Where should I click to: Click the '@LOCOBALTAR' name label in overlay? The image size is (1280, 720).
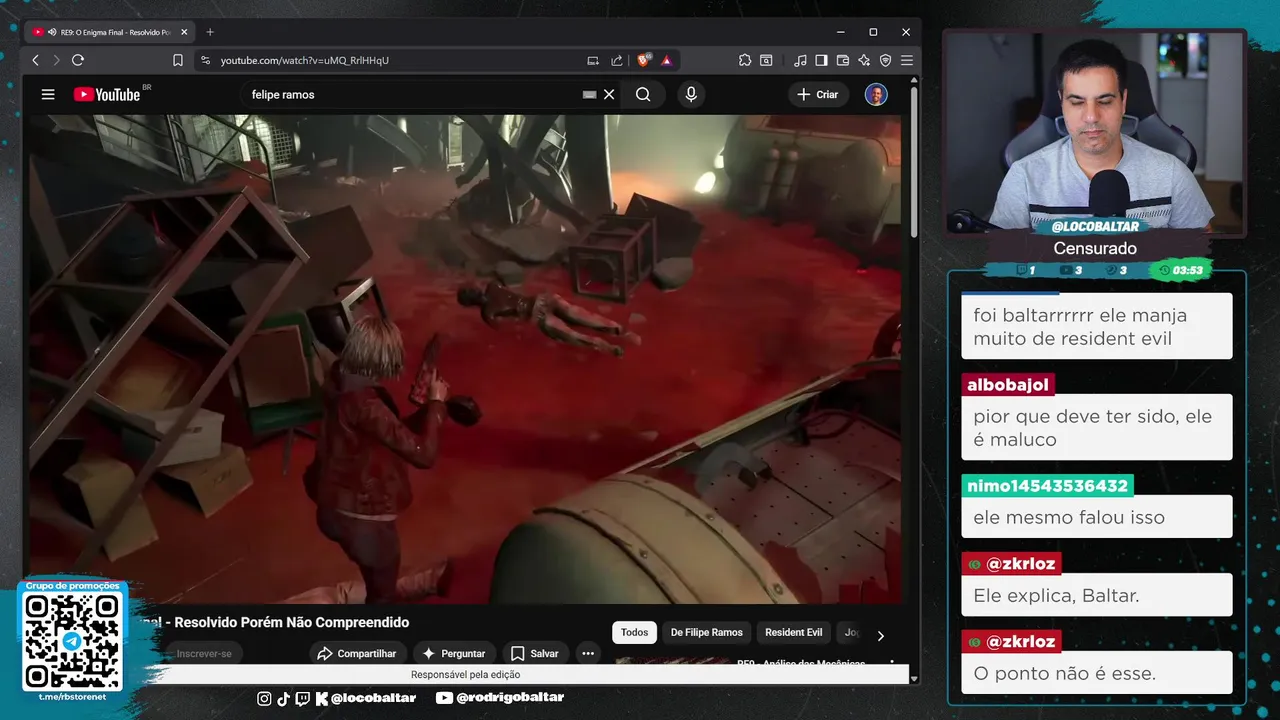[1095, 226]
